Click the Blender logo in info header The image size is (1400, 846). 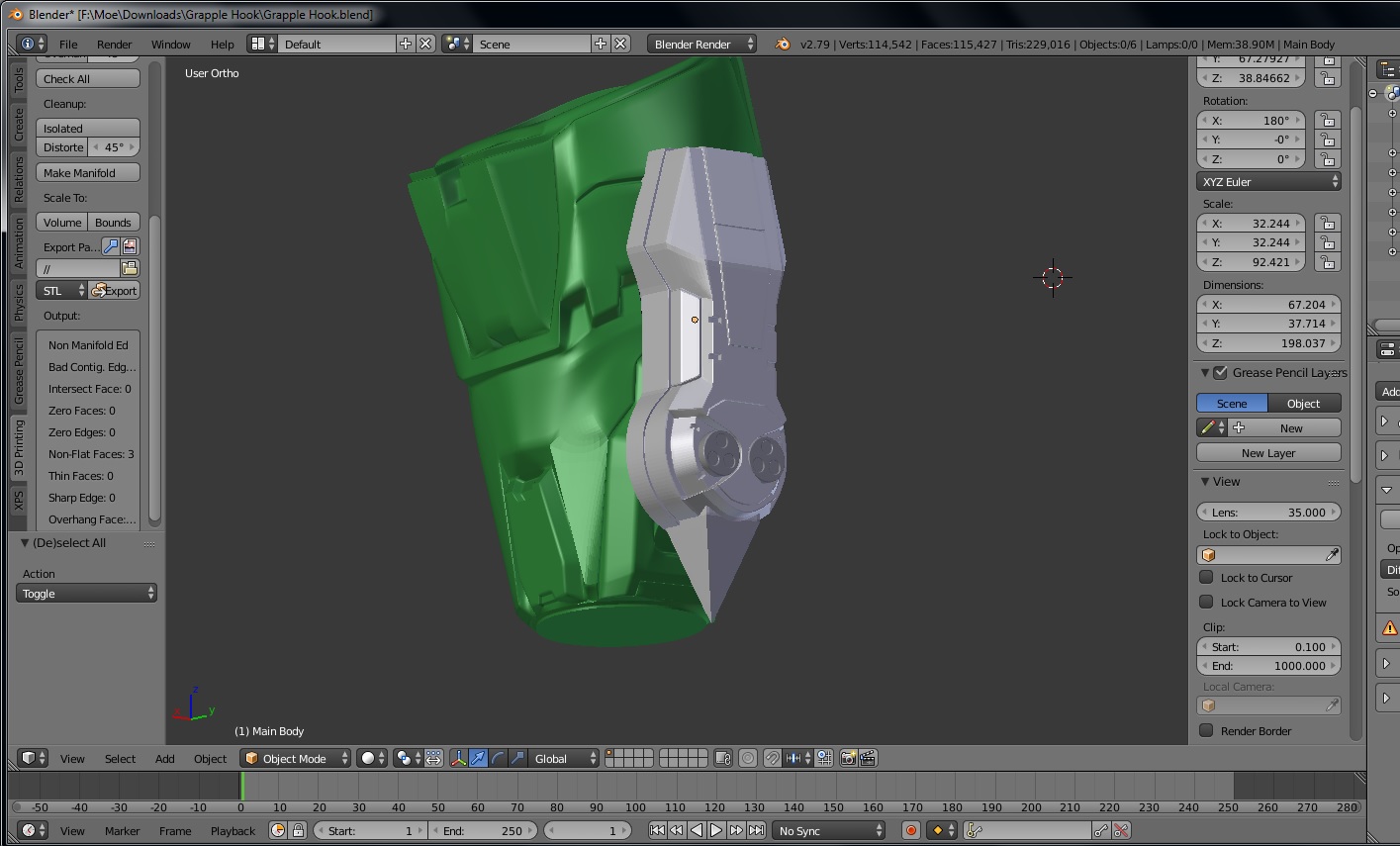tap(783, 44)
